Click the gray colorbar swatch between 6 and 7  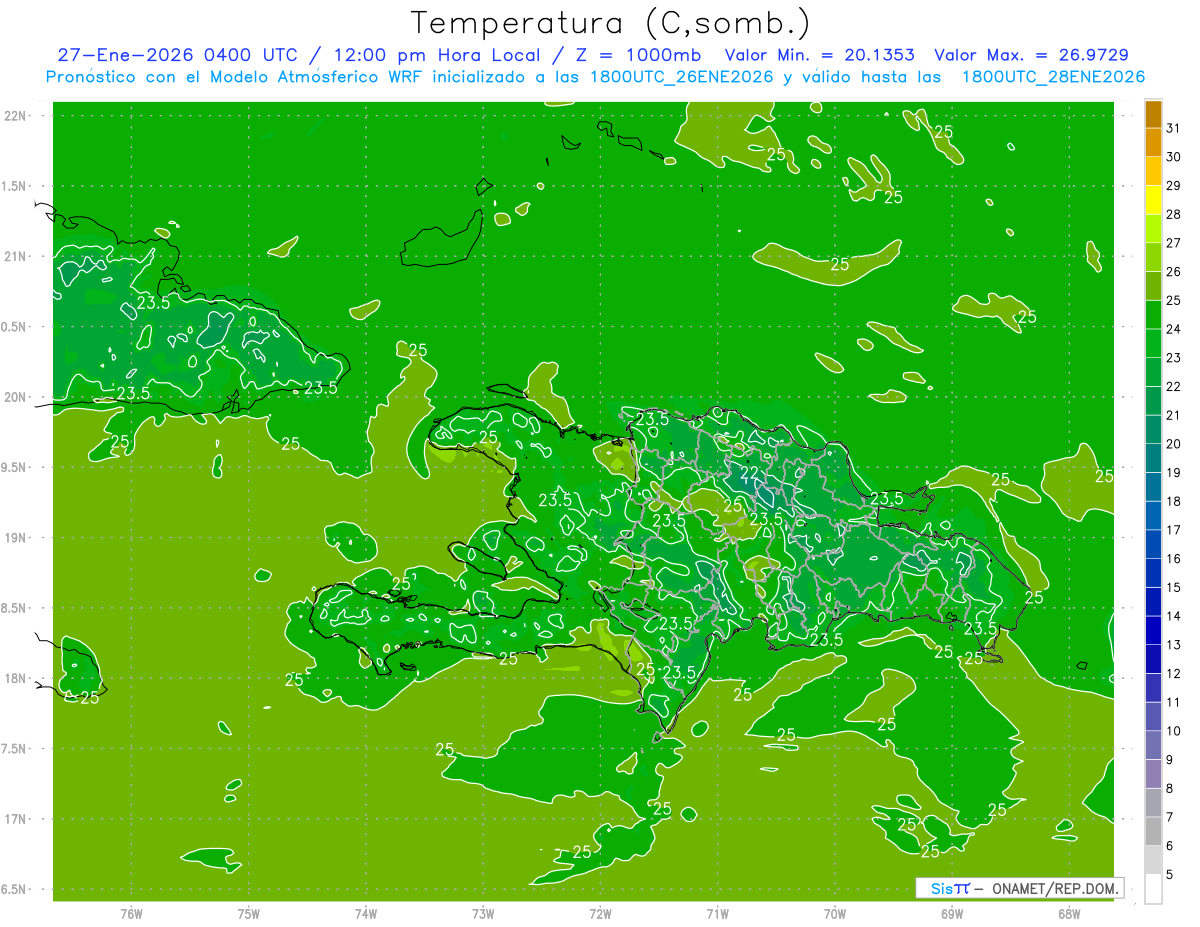pyautogui.click(x=1154, y=832)
